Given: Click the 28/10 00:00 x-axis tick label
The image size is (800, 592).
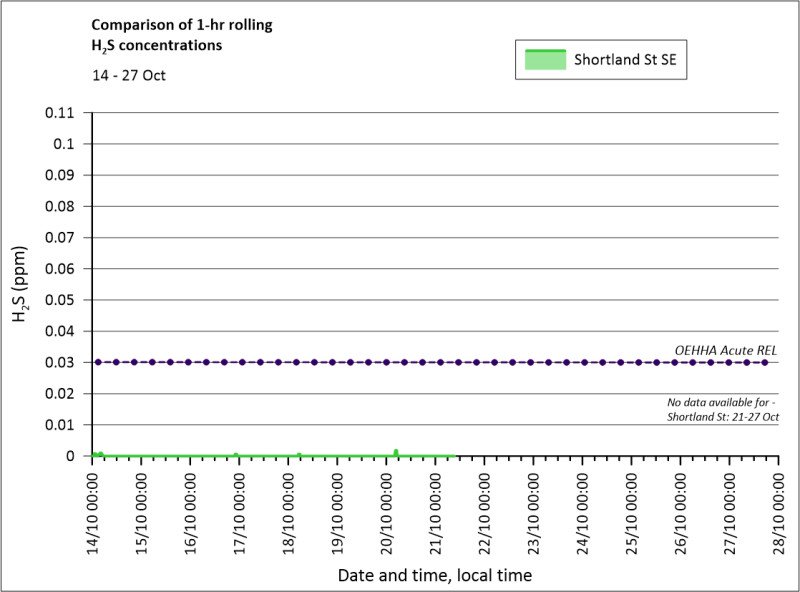Looking at the screenshot, I should [779, 510].
